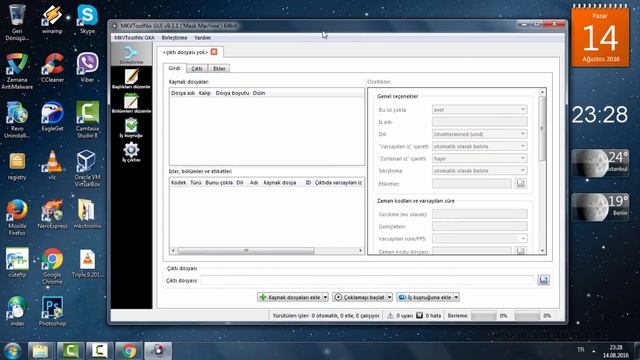Open the İş çıktısı job output

point(131,152)
